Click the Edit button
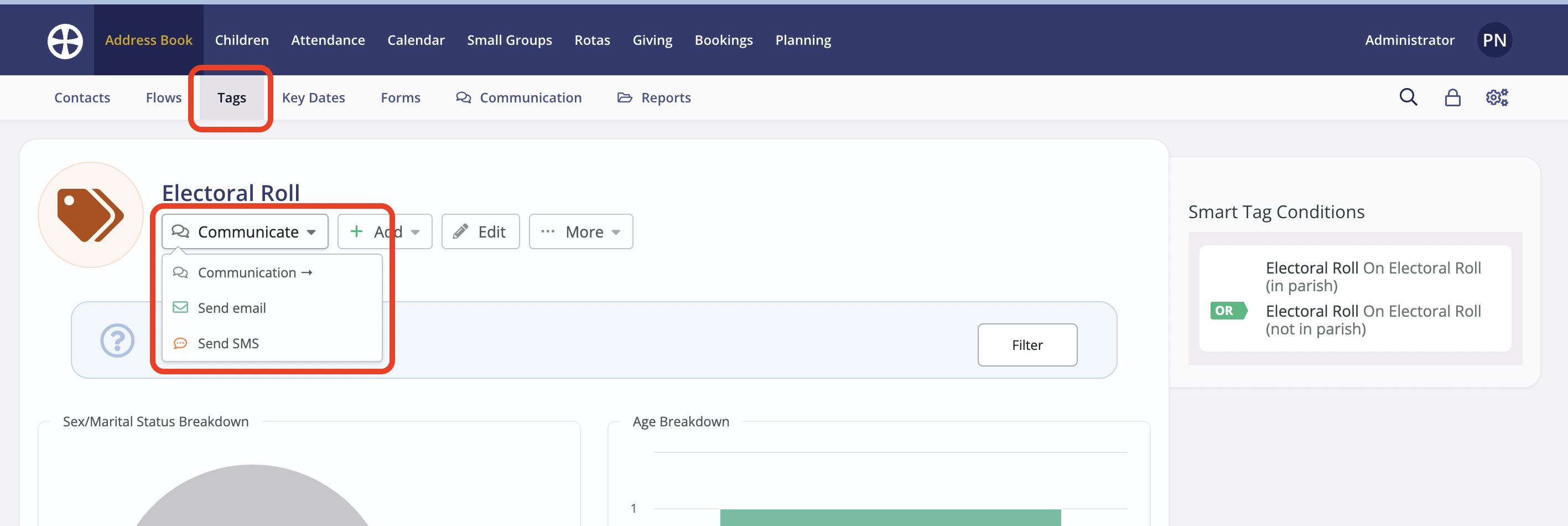This screenshot has height=526, width=1568. click(480, 232)
